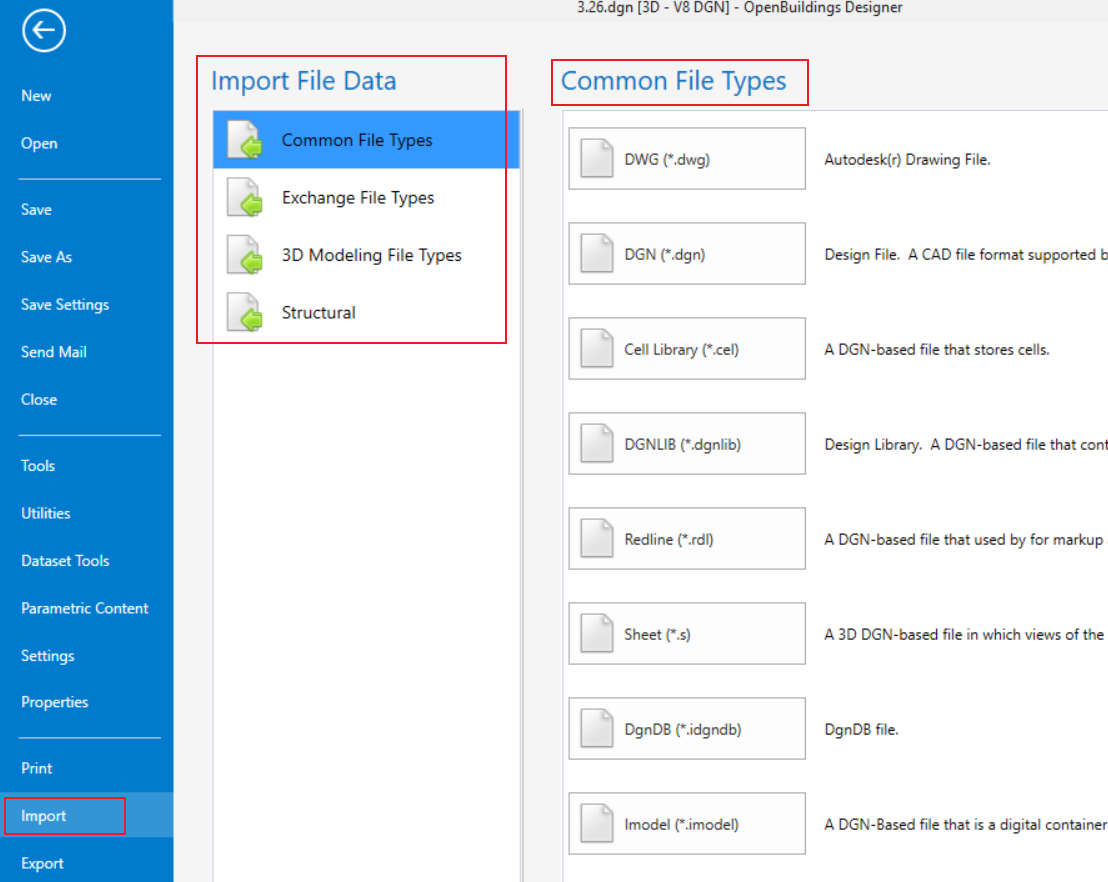Open the Tools backstage page
The image size is (1108, 882).
pyautogui.click(x=37, y=466)
